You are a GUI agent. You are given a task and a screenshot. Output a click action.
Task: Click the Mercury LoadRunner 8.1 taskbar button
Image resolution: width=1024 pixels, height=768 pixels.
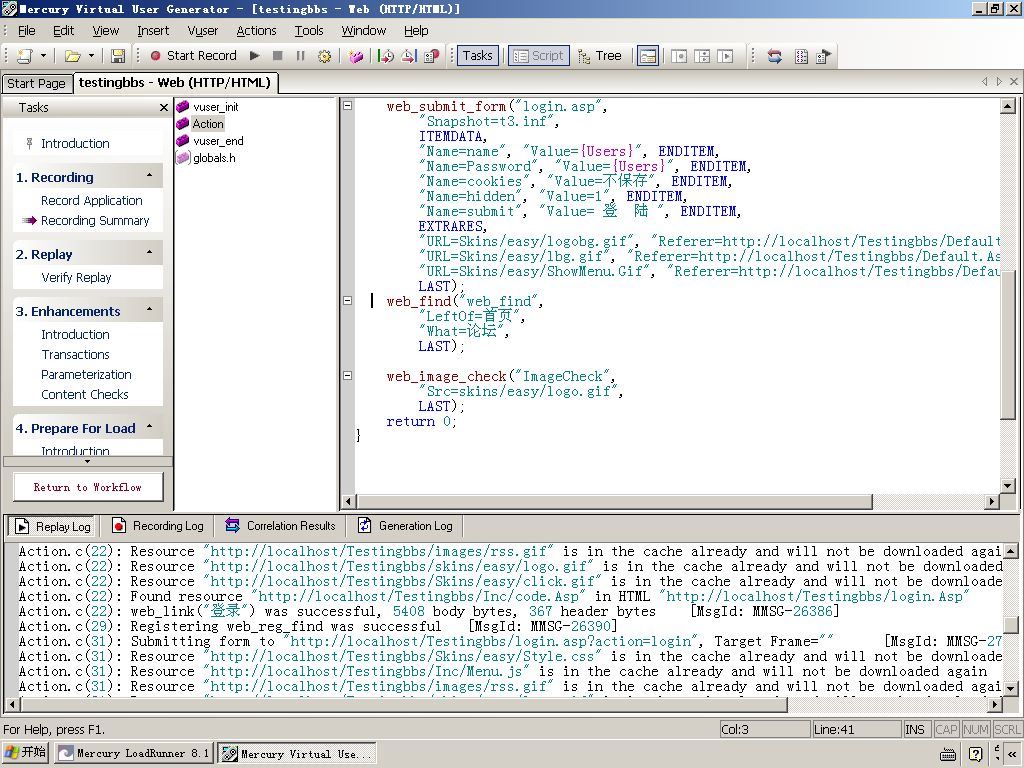coord(133,754)
